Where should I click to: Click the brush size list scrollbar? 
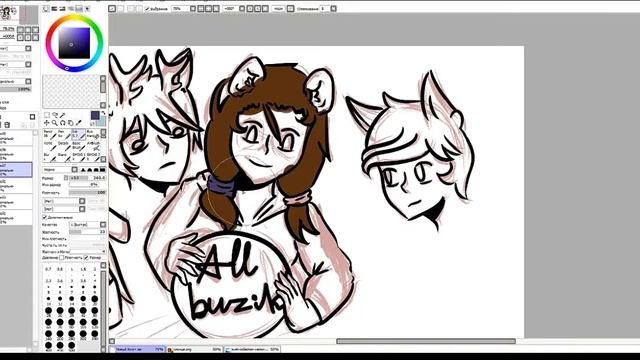click(103, 308)
